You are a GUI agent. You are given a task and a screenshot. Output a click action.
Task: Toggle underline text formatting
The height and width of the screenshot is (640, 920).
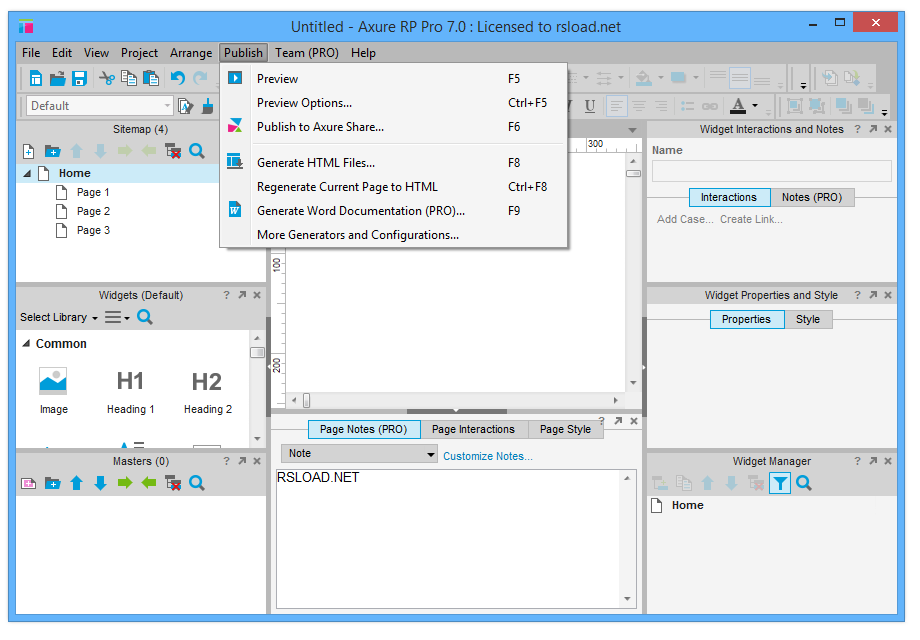click(590, 106)
